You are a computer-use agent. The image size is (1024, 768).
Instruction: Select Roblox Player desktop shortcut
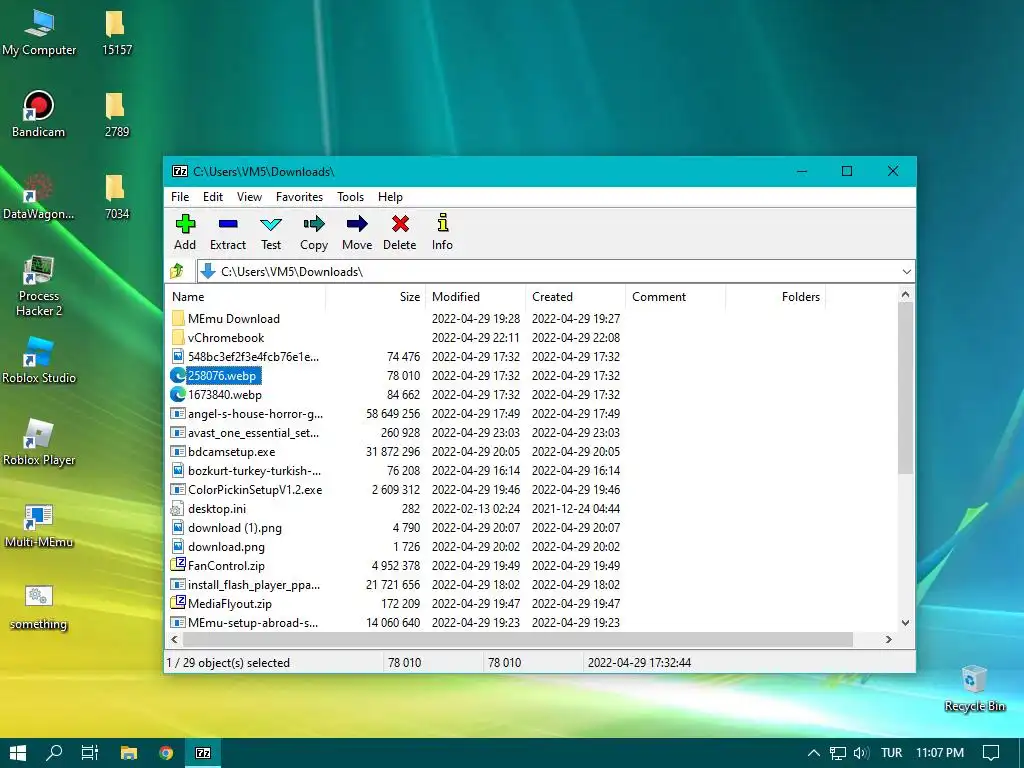click(x=39, y=443)
